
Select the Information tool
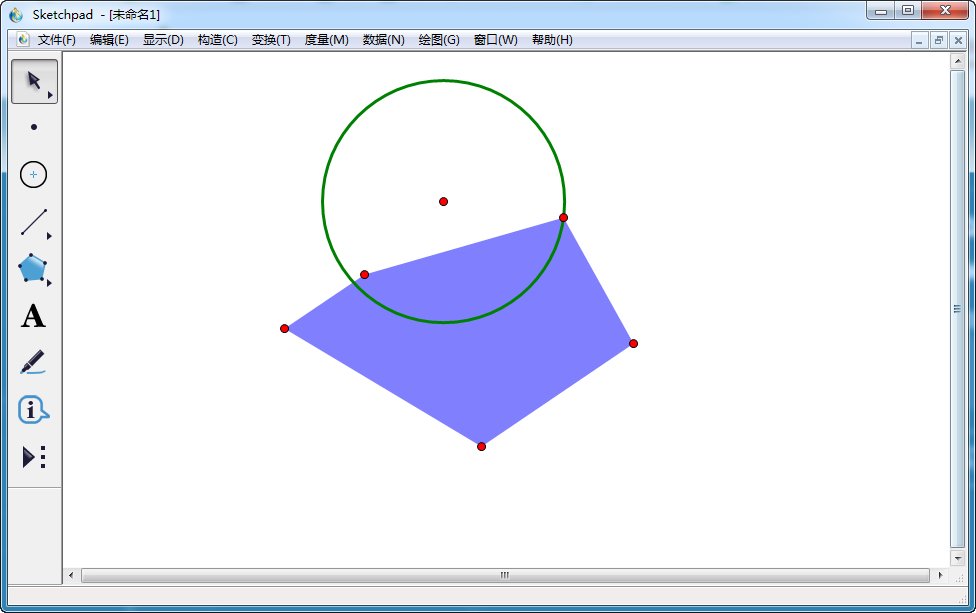(33, 410)
